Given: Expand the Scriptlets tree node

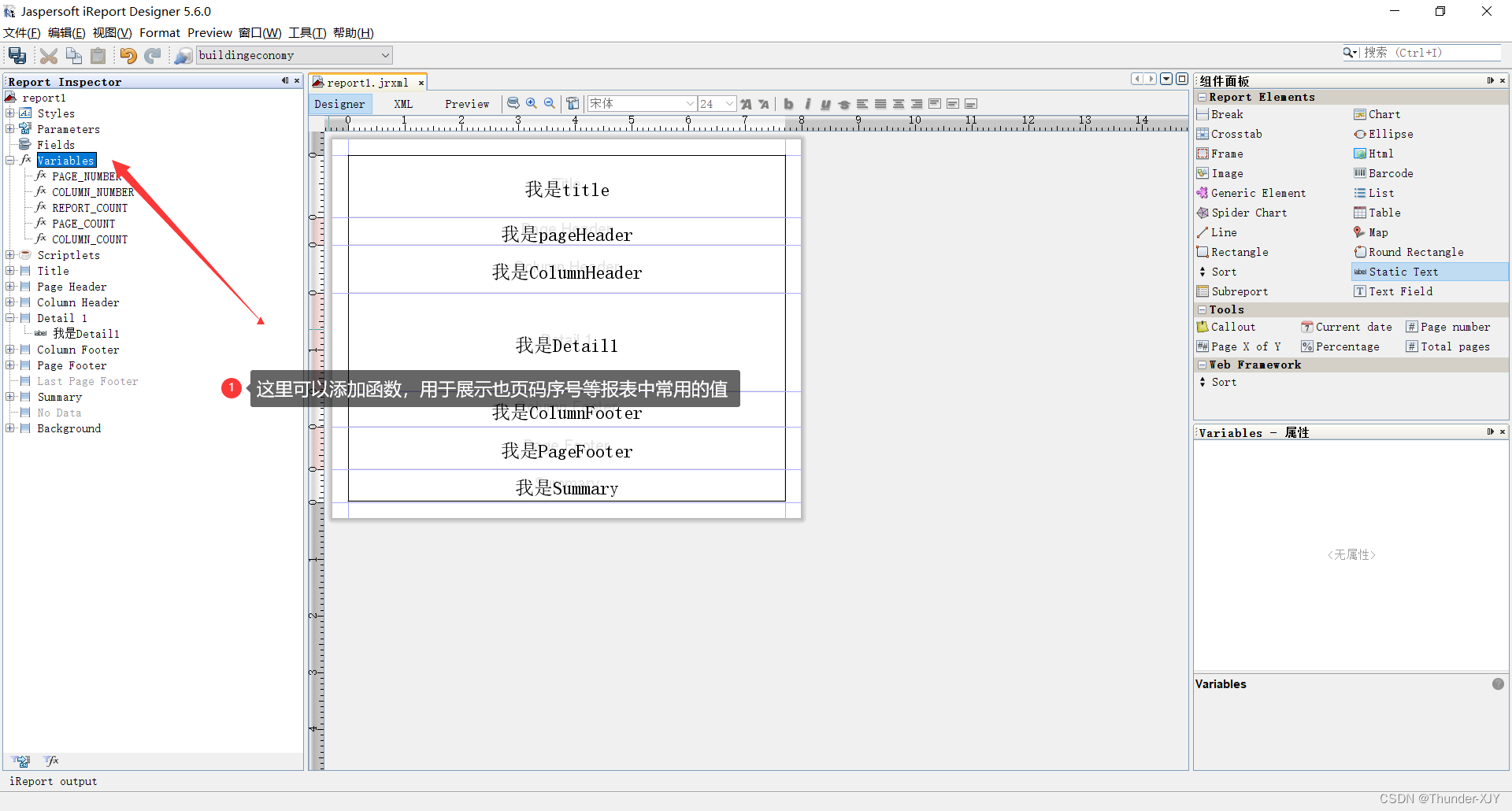Looking at the screenshot, I should pyautogui.click(x=10, y=255).
